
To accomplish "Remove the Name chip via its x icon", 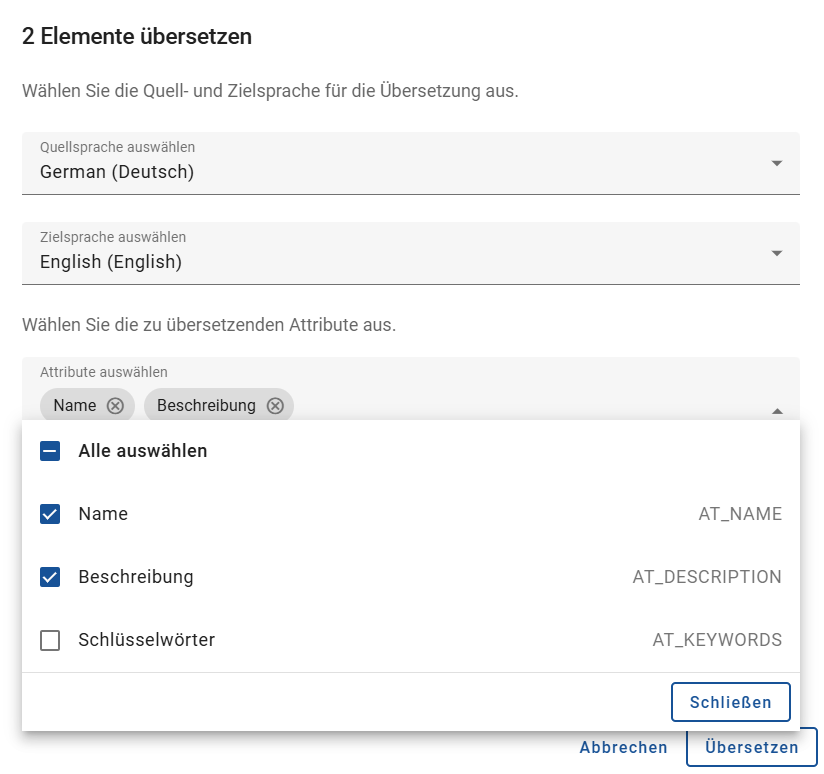I will coord(115,406).
